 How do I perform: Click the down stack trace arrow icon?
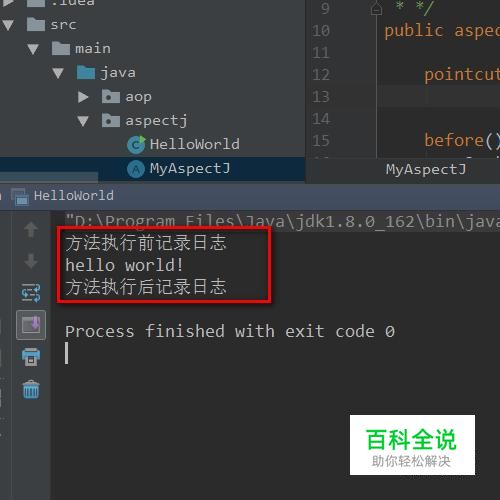(x=31, y=261)
